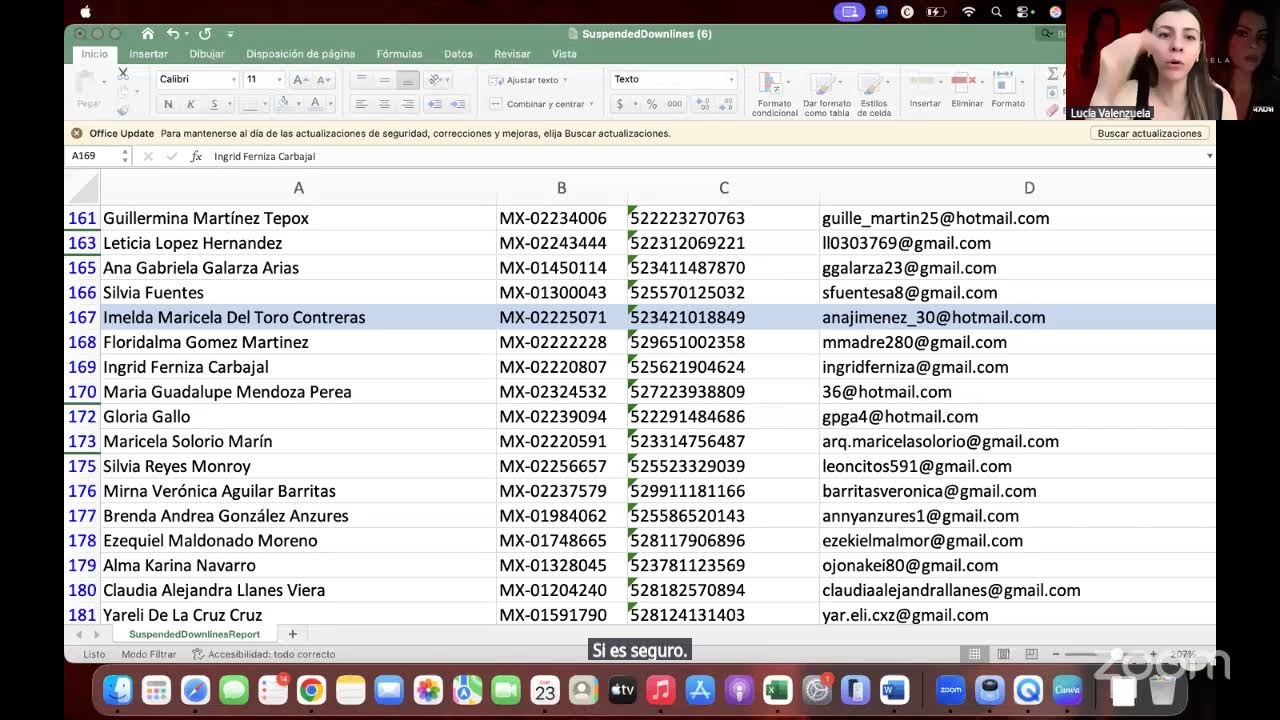This screenshot has height=720, width=1280.
Task: Add new sheet with plus button
Action: (293, 634)
